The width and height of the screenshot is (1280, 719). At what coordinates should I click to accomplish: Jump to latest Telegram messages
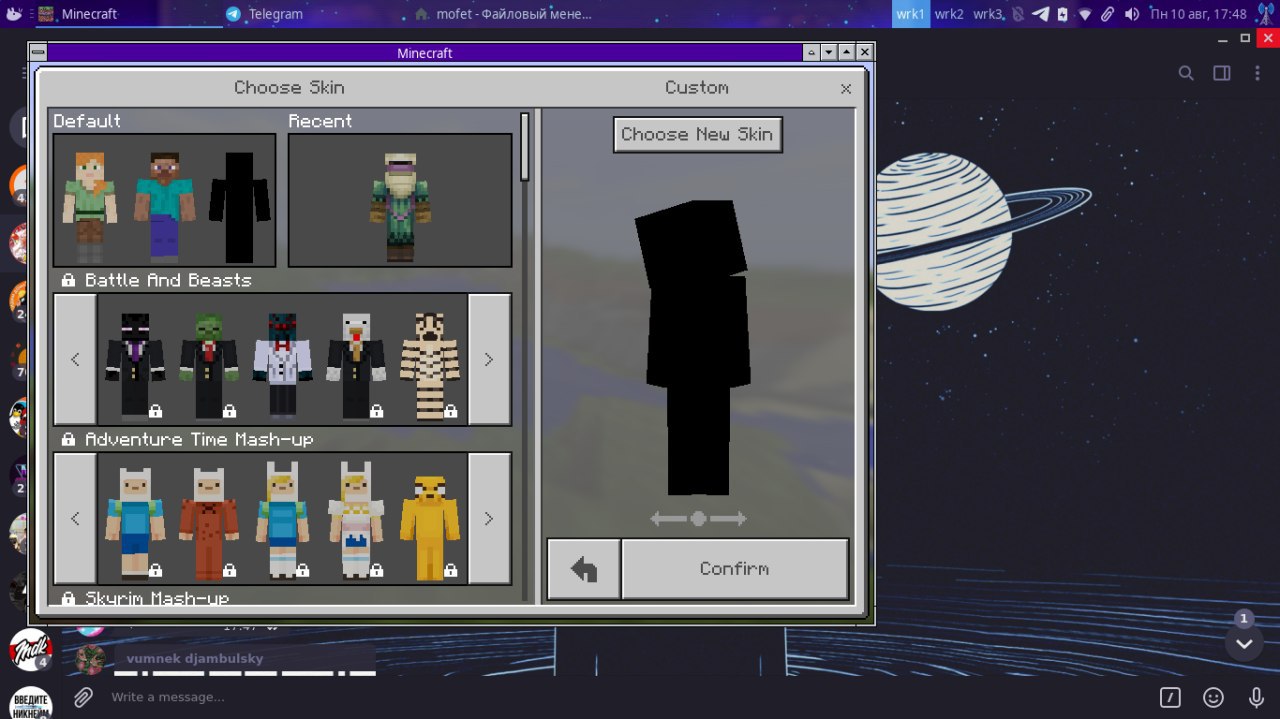[1244, 643]
